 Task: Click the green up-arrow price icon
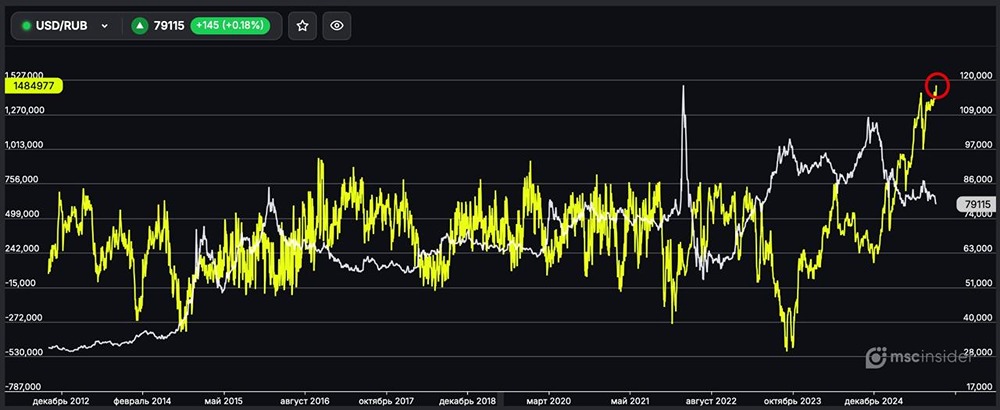tap(140, 26)
